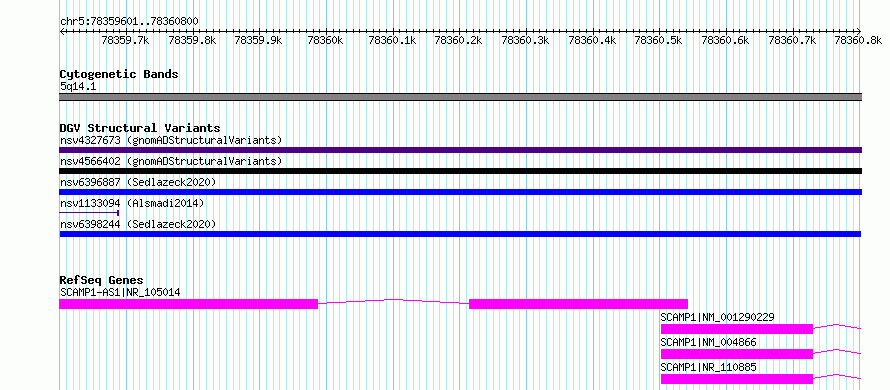Click the 78359.7k ruler tick label
This screenshot has height=390, width=890.
coord(125,40)
